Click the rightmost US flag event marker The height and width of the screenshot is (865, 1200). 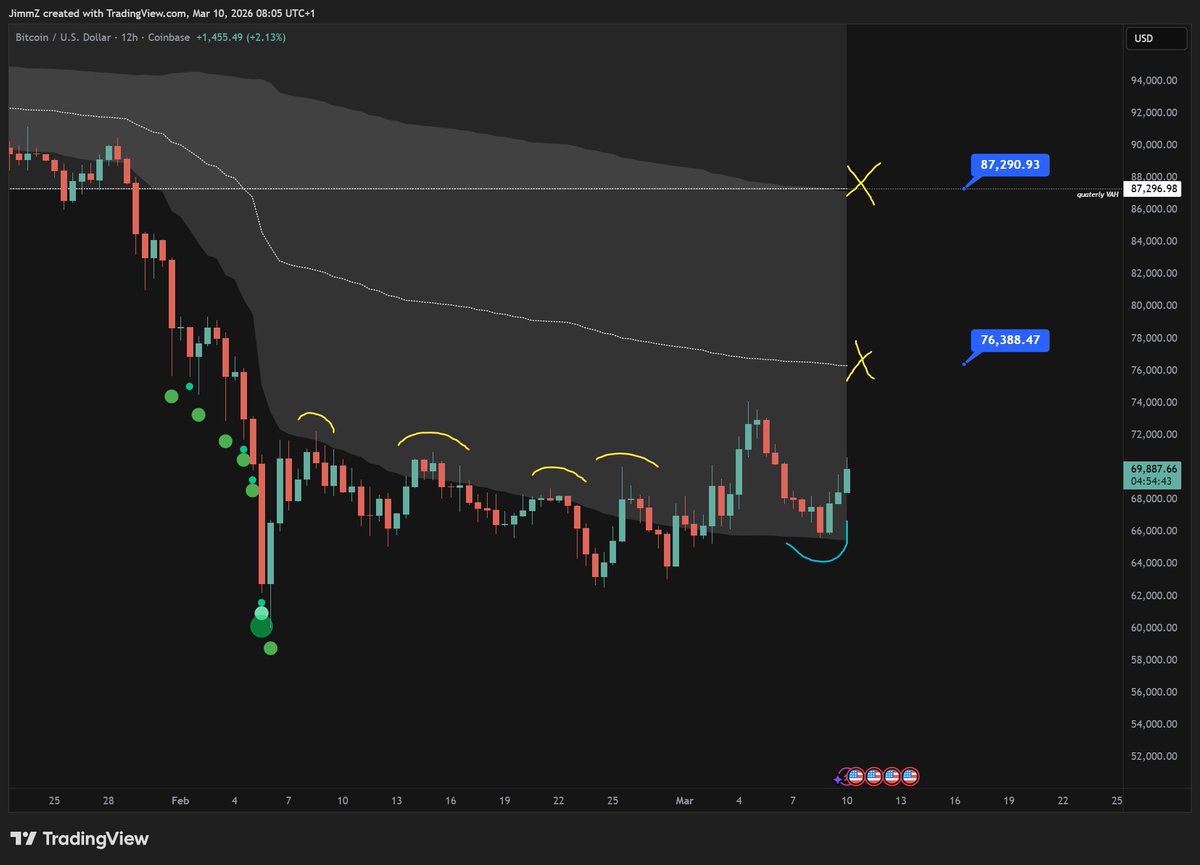pyautogui.click(x=910, y=776)
